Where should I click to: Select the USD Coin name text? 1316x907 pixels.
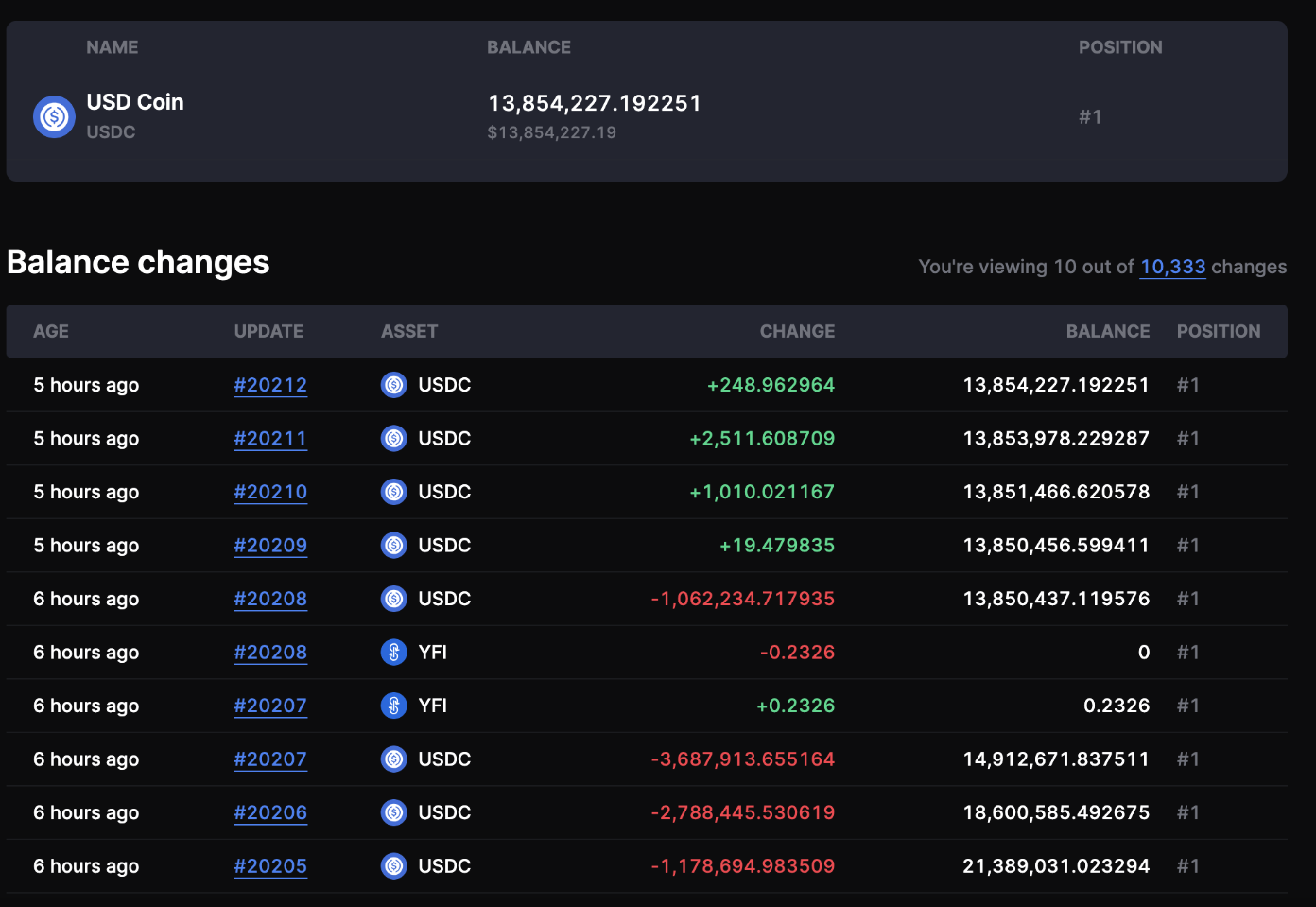coord(135,102)
